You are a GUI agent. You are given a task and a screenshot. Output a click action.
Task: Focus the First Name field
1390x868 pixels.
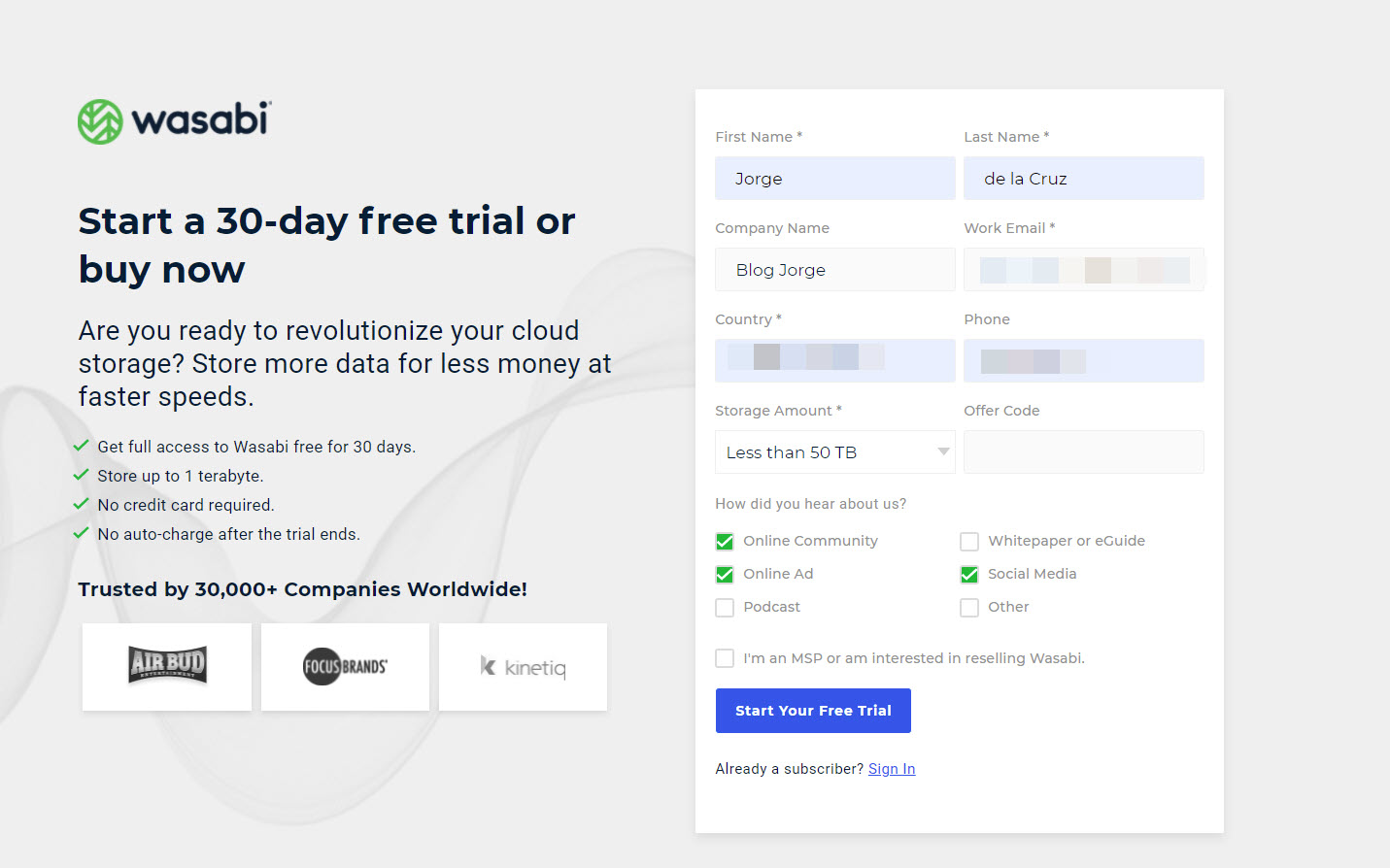point(835,179)
